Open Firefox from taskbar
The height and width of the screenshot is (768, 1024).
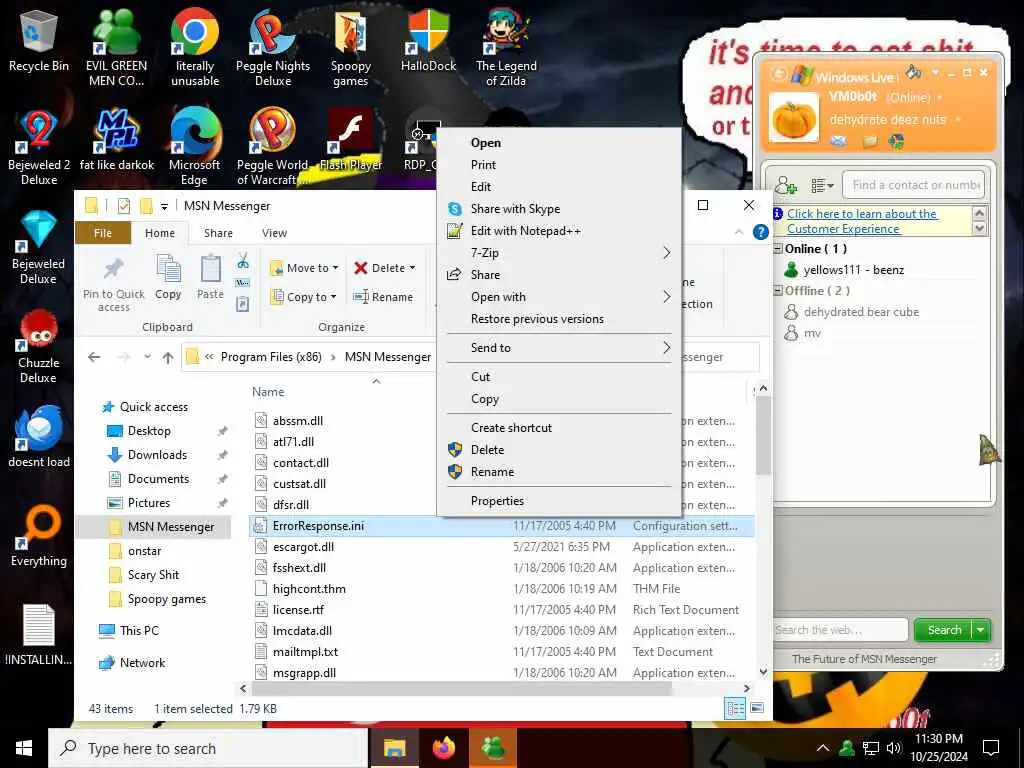[x=443, y=748]
